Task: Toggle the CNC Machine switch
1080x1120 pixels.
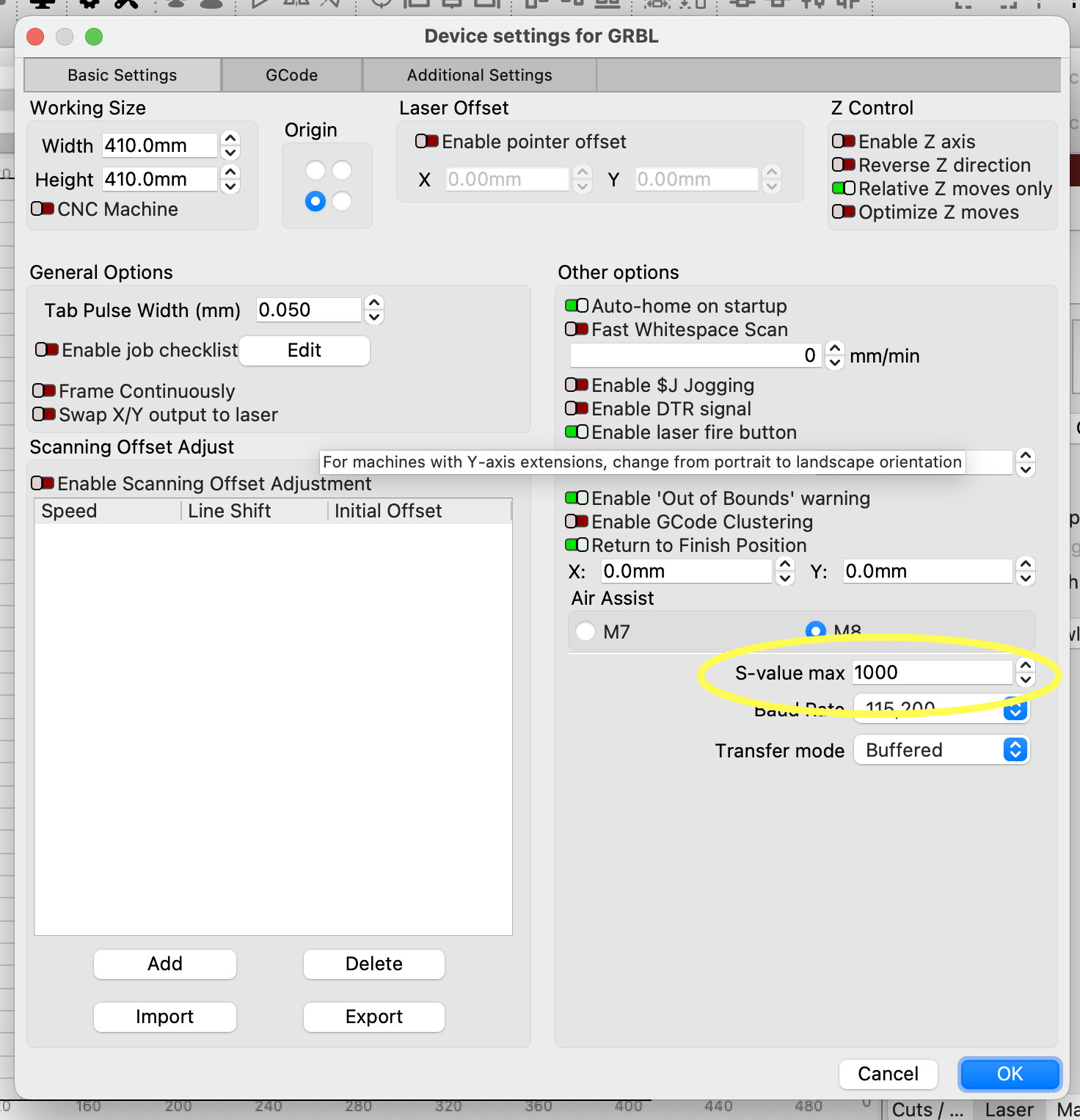Action: click(x=43, y=209)
